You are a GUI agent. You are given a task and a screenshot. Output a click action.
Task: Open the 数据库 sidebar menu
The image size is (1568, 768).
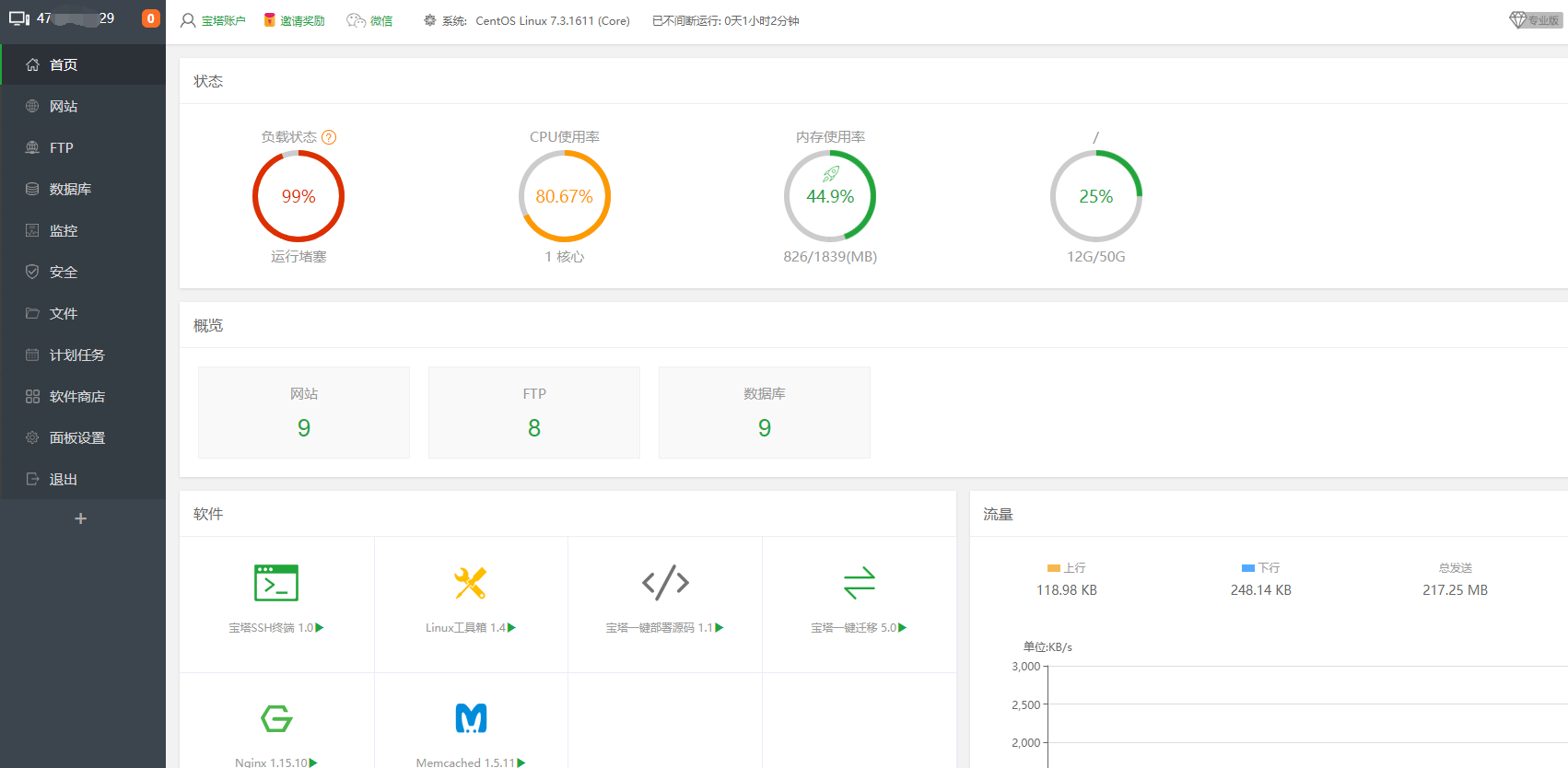[83, 189]
